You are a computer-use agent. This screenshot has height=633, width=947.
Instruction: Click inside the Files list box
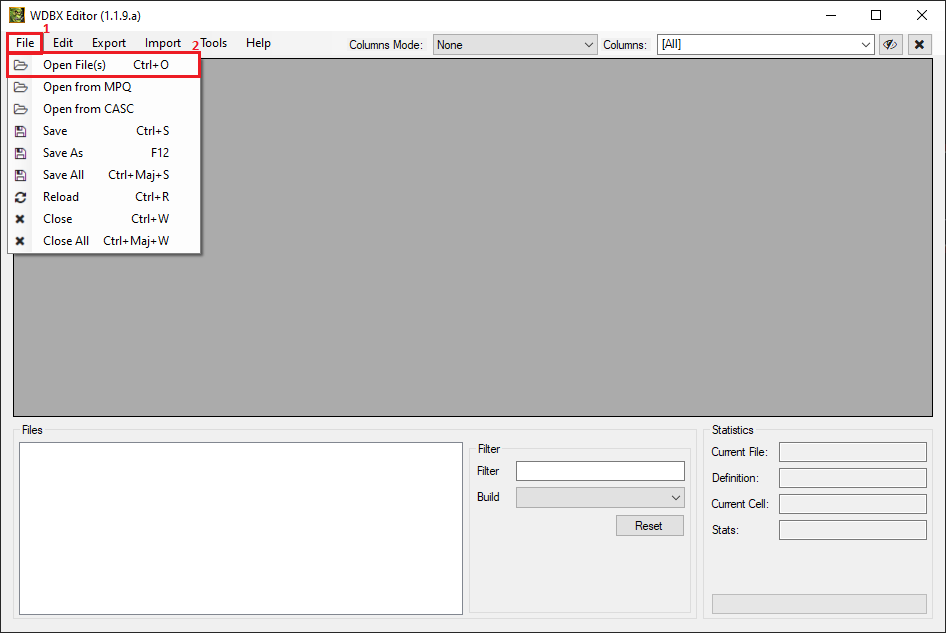pyautogui.click(x=241, y=529)
